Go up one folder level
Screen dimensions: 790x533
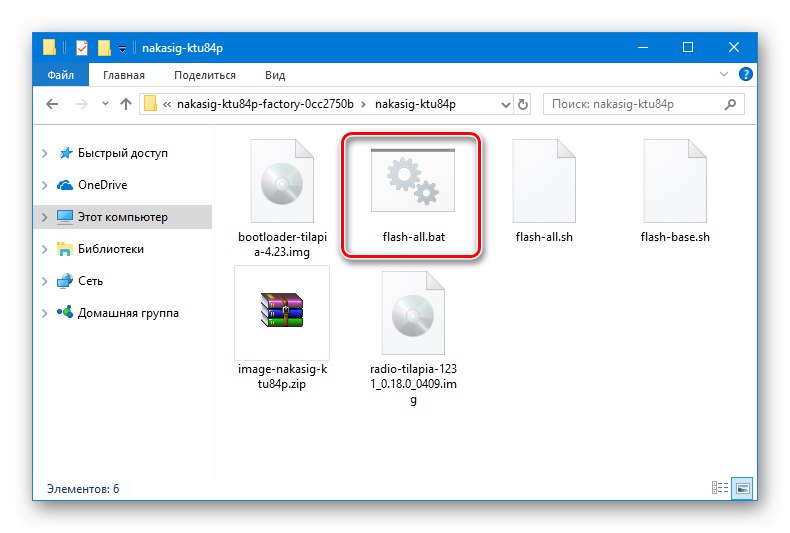[x=126, y=104]
